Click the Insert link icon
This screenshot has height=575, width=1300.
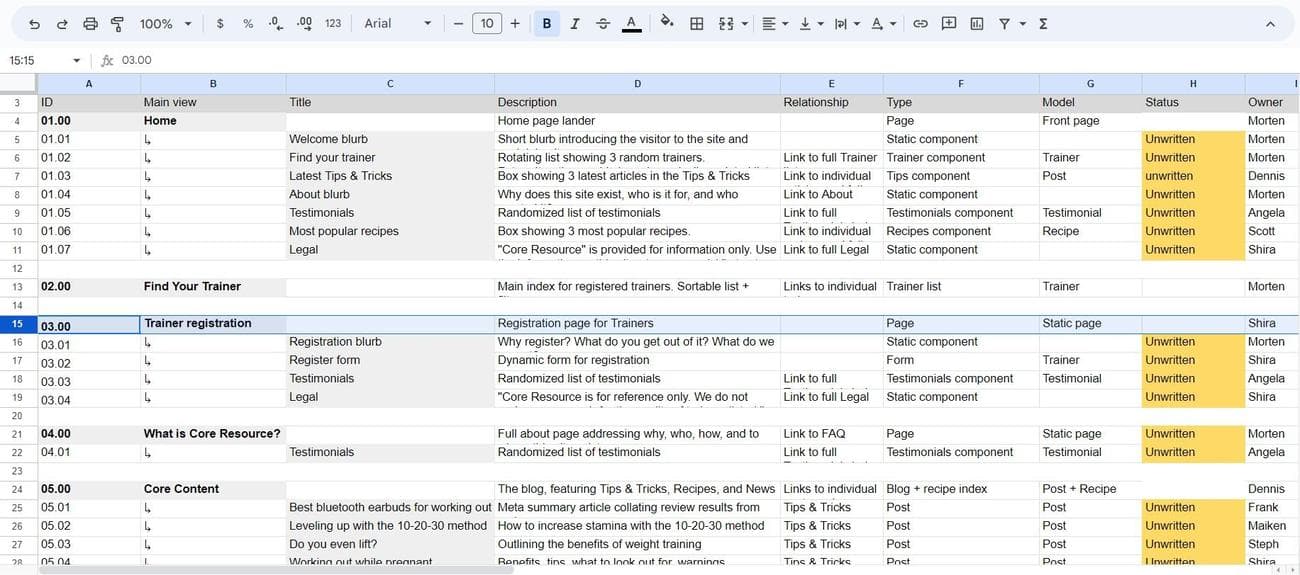(x=920, y=23)
